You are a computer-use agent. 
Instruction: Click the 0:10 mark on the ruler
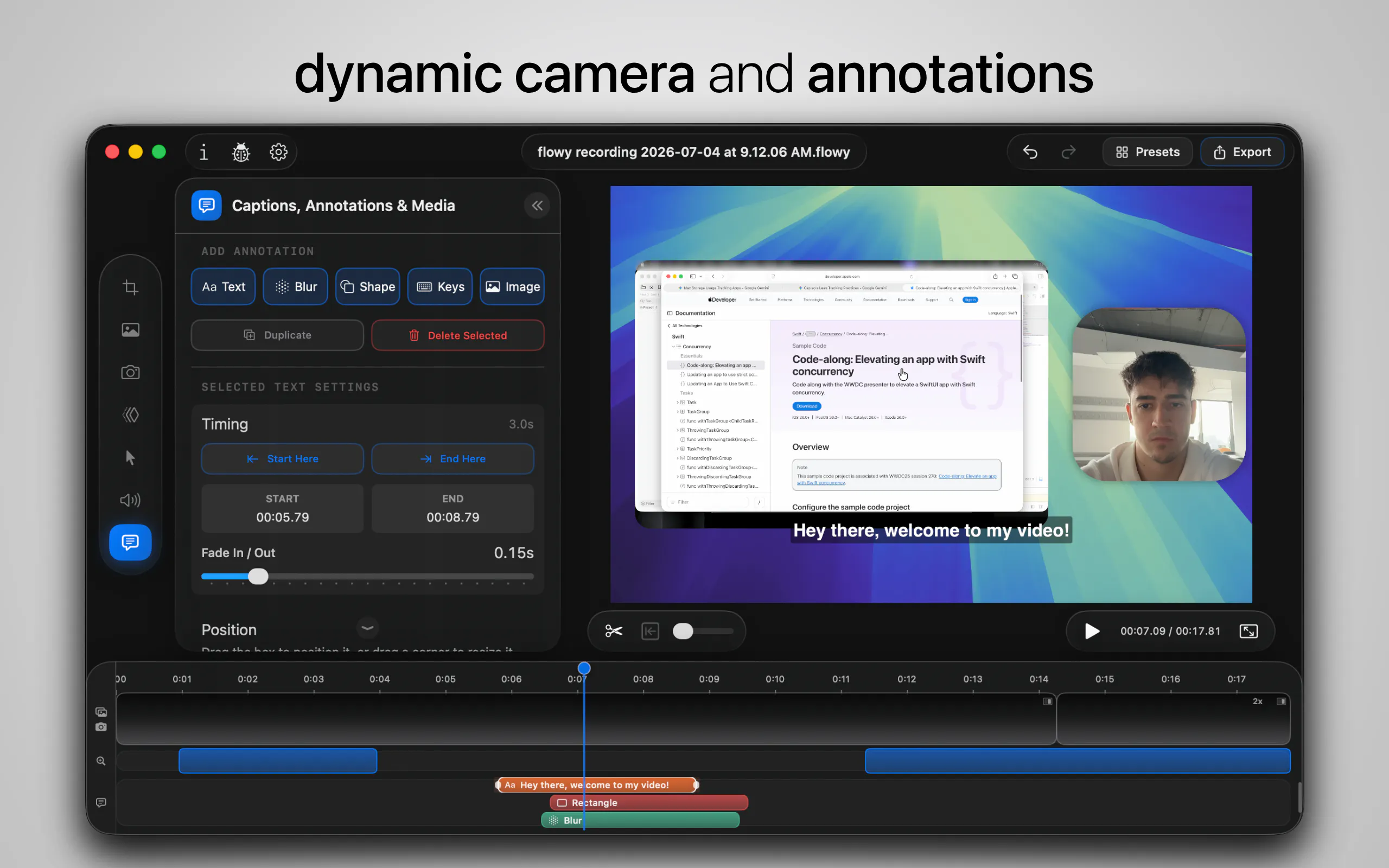(x=775, y=679)
